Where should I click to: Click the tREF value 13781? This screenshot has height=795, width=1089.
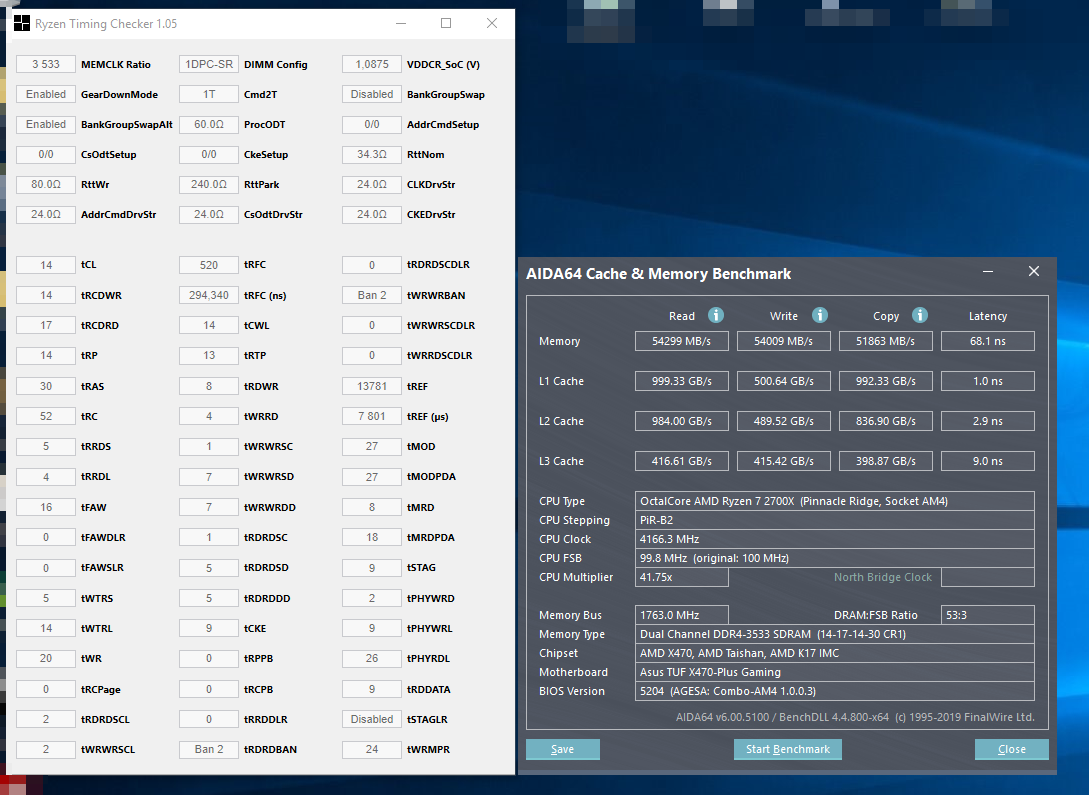point(372,386)
